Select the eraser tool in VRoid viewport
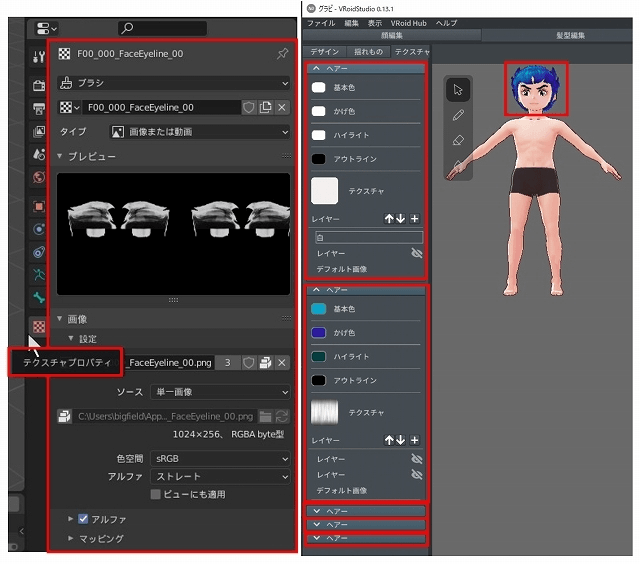Image resolution: width=640 pixels, height=564 pixels. (458, 141)
